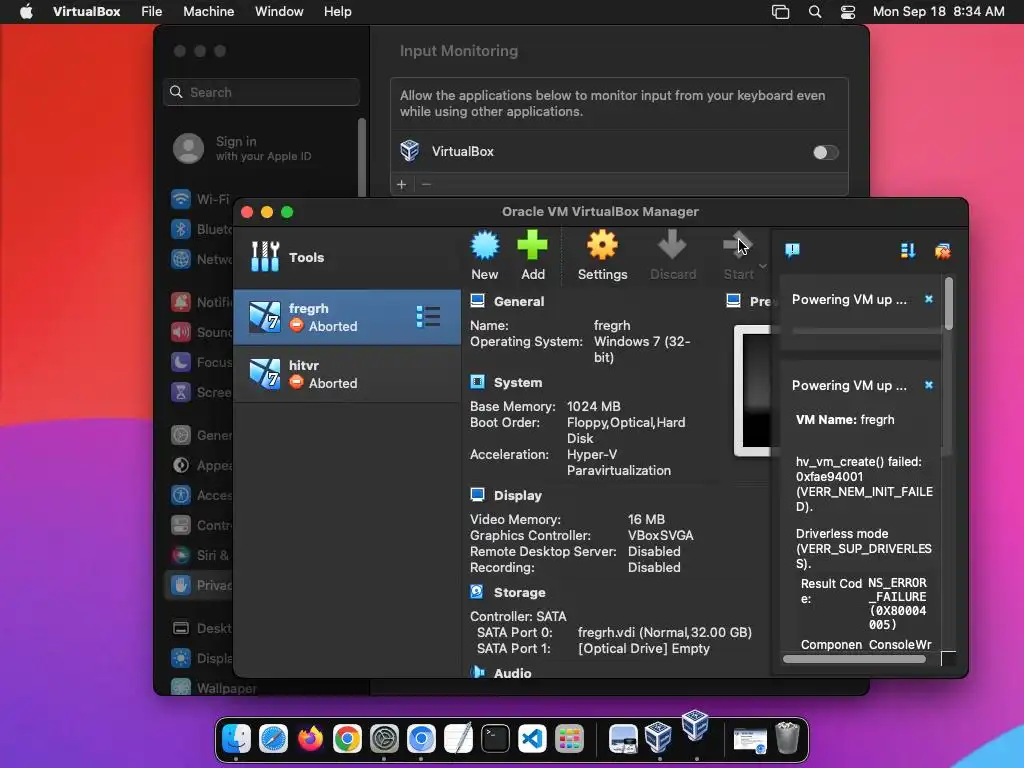Open machine Settings via the gear icon
The image size is (1024, 768).
602,246
